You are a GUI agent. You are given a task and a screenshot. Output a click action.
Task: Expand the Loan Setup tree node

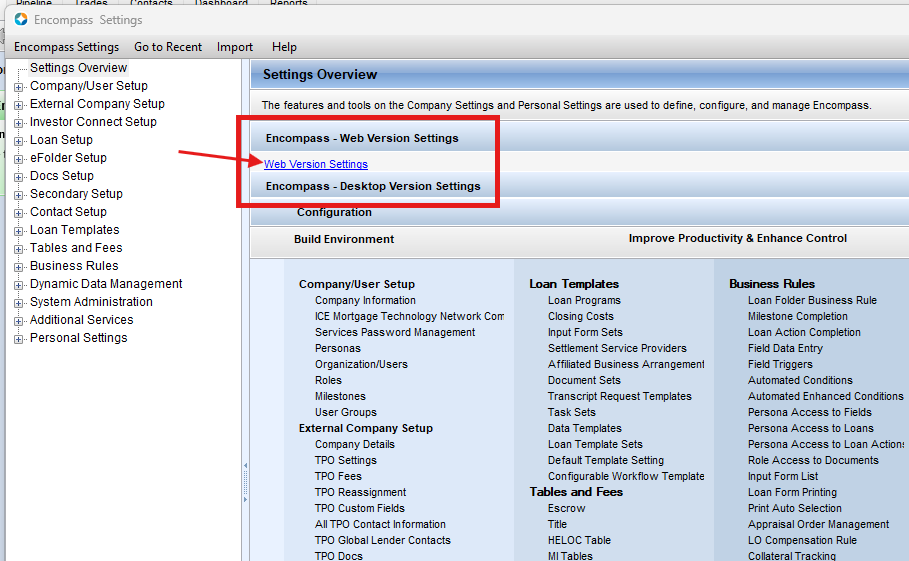19,141
